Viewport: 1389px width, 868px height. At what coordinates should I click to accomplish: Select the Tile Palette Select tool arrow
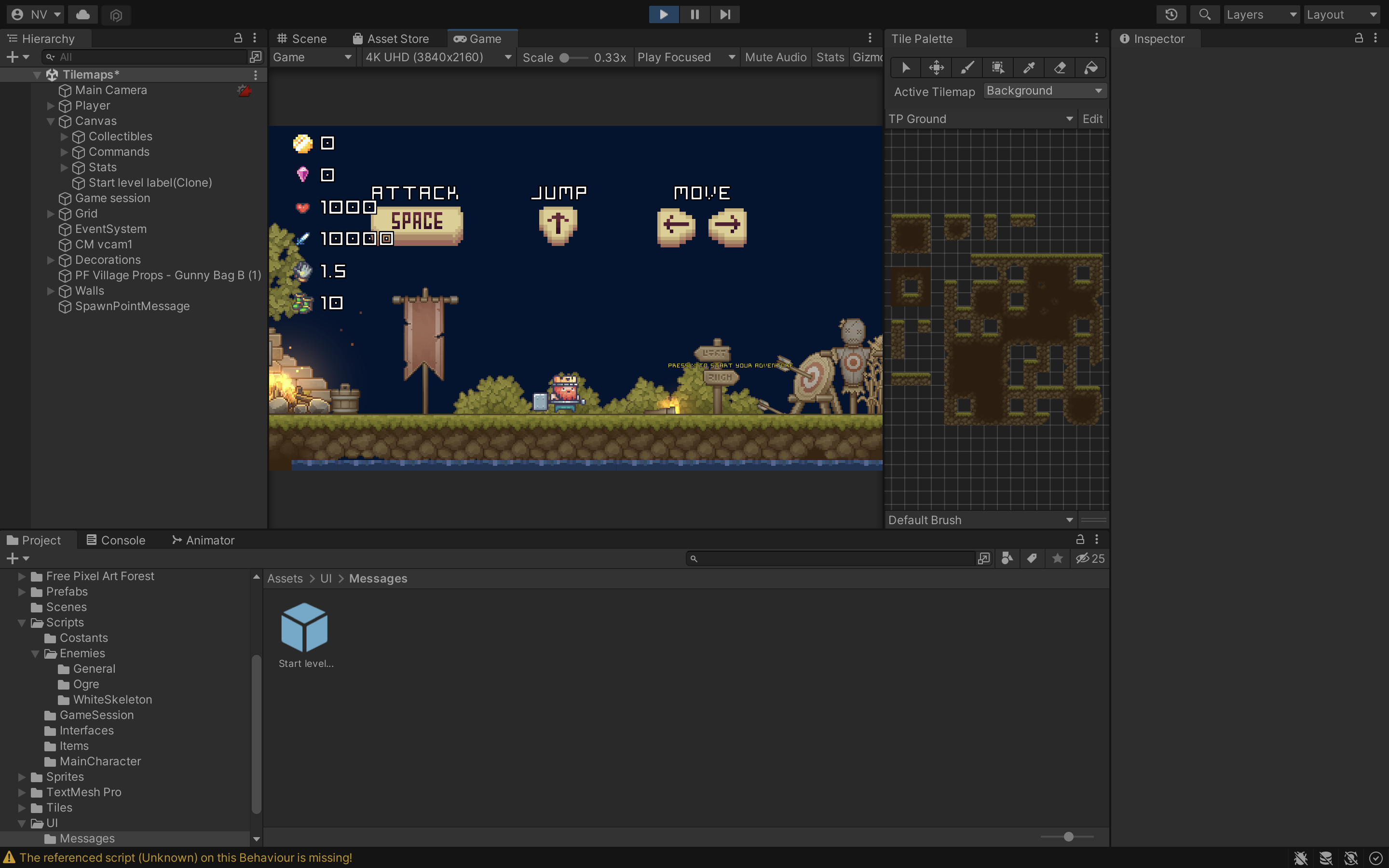click(x=906, y=68)
